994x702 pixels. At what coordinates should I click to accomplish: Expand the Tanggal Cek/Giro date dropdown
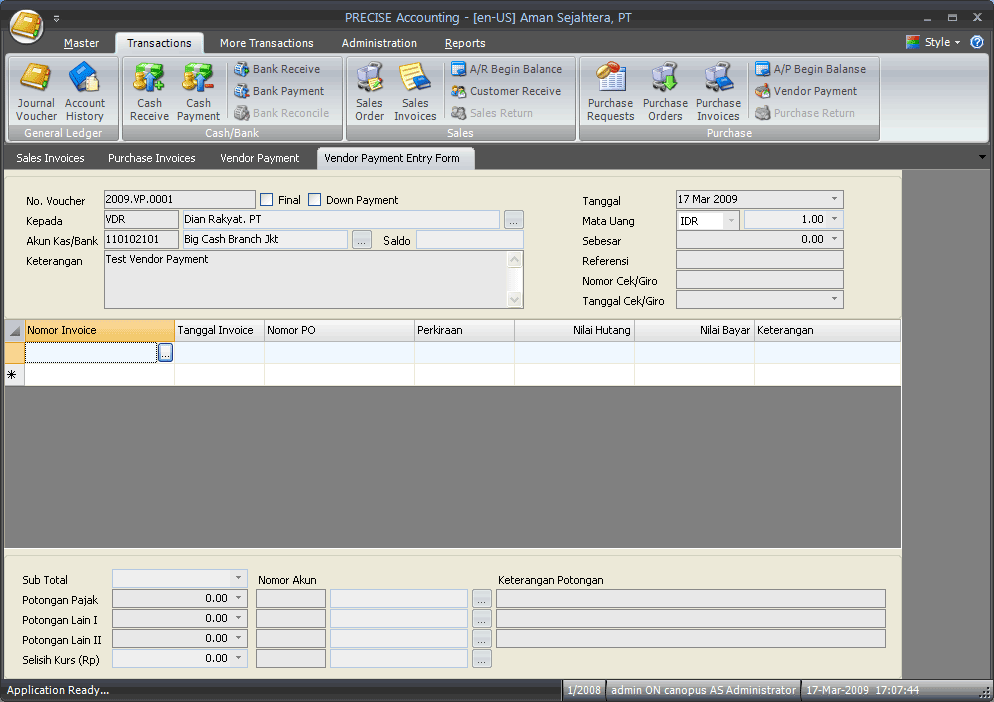(x=834, y=300)
